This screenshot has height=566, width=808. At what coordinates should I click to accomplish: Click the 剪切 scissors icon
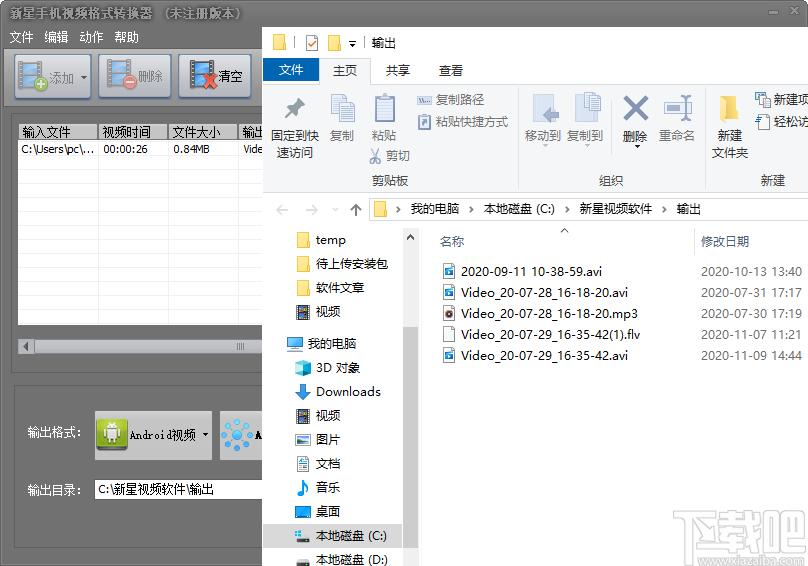coord(375,156)
